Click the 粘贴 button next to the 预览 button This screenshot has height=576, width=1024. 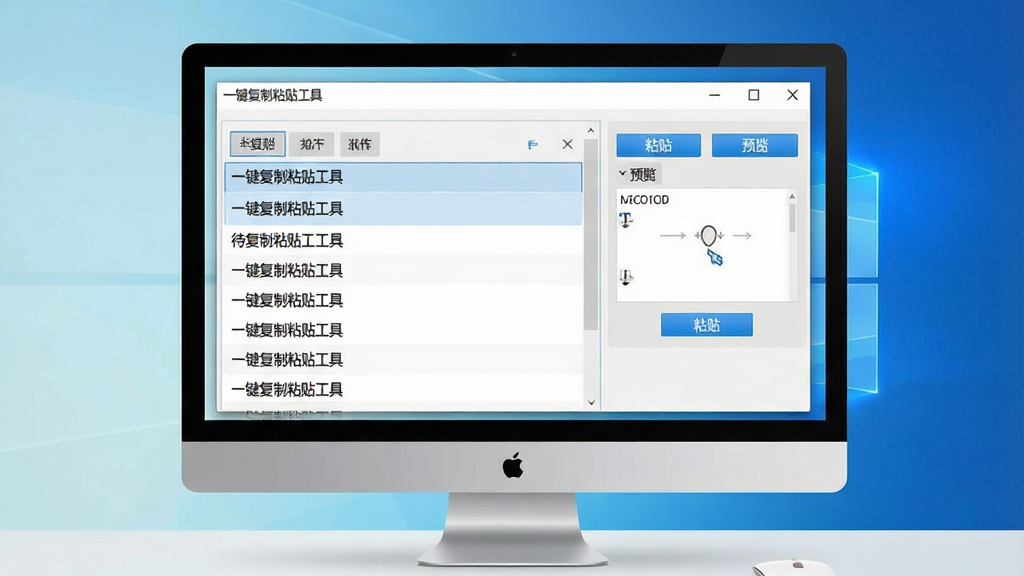(x=658, y=145)
